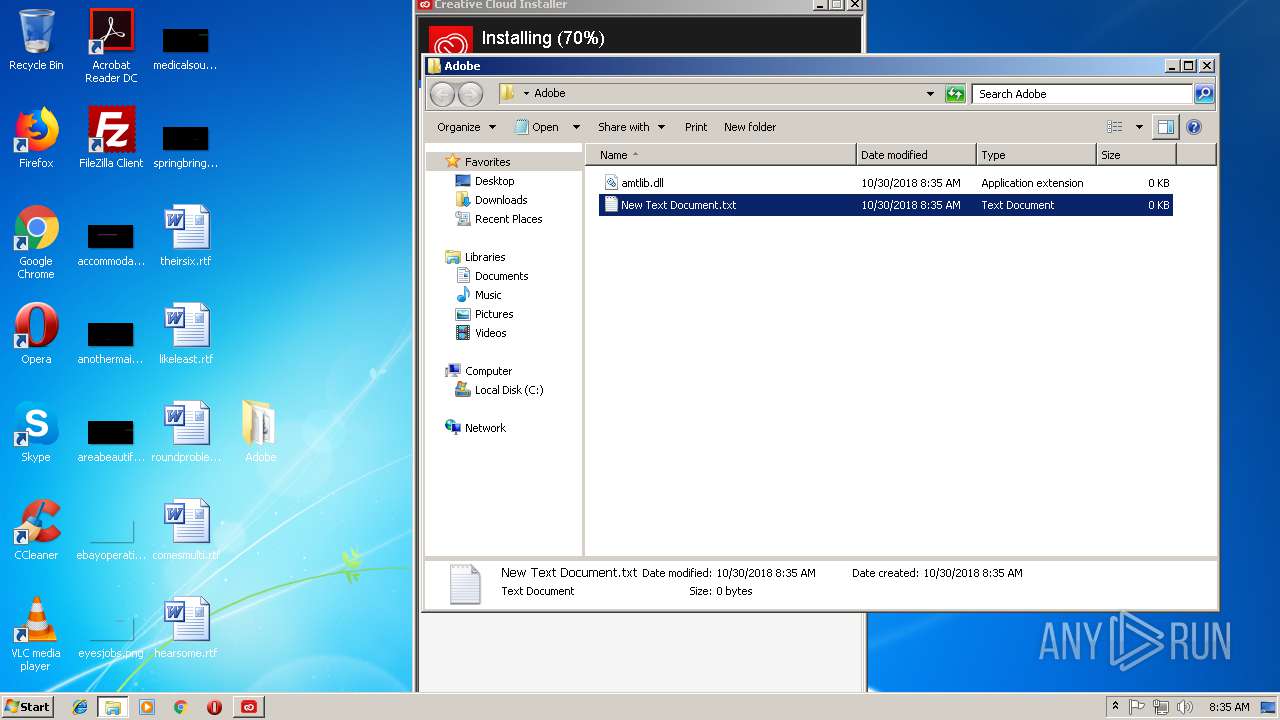The width and height of the screenshot is (1280, 720).
Task: Open Pictures library
Action: (x=494, y=314)
